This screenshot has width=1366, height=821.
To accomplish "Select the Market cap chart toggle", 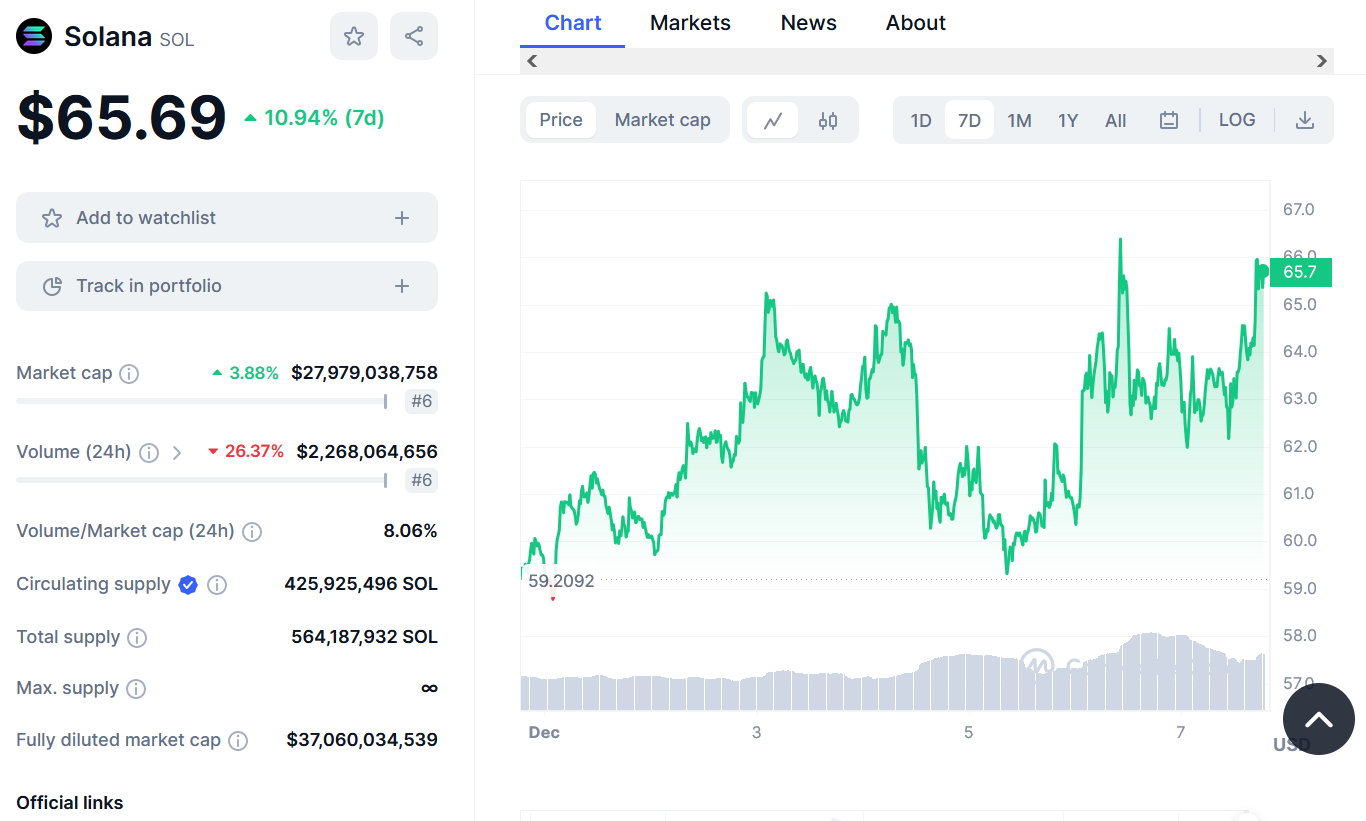I will [662, 120].
